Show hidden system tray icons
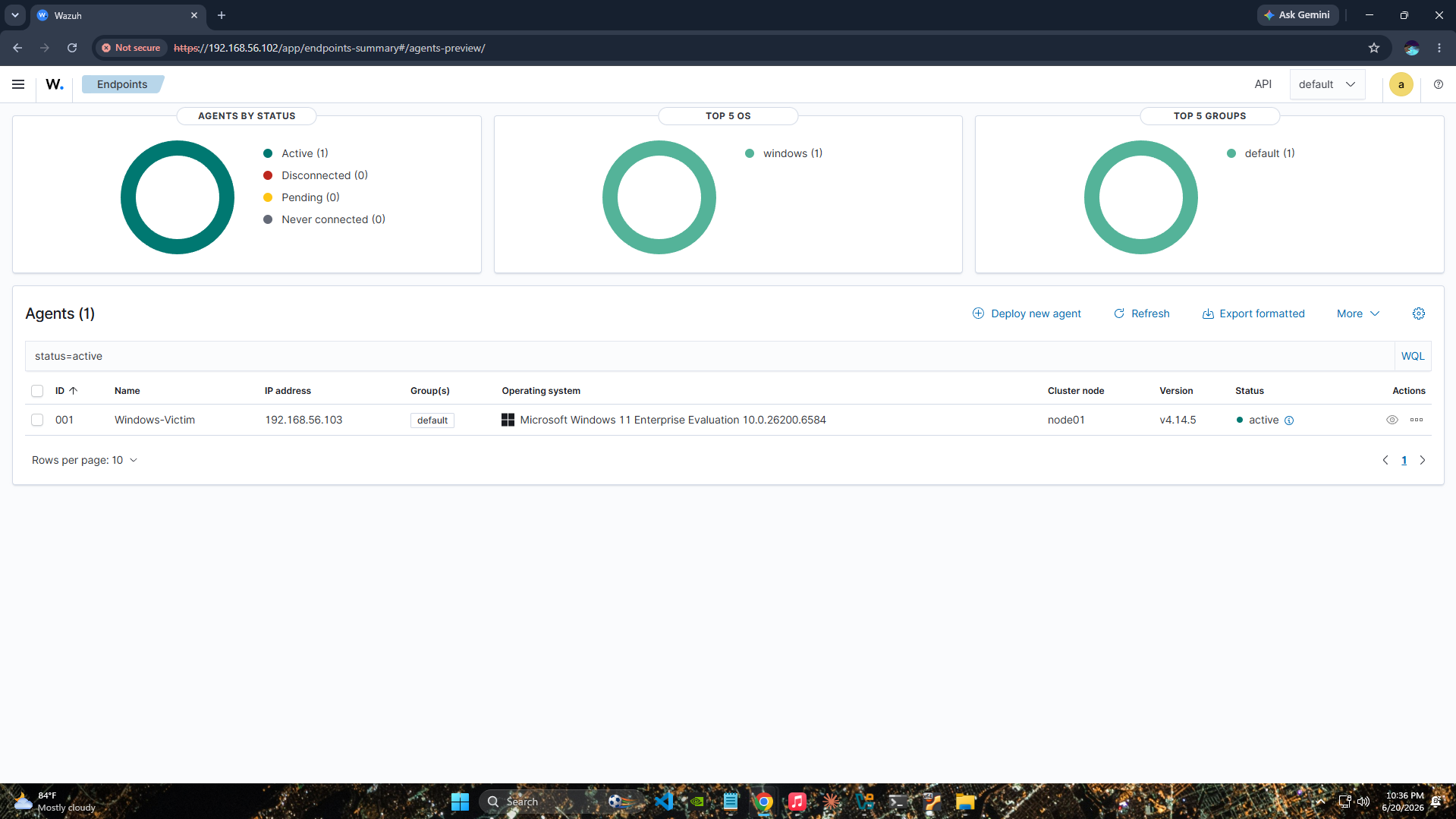Image resolution: width=1456 pixels, height=819 pixels. 1320,802
